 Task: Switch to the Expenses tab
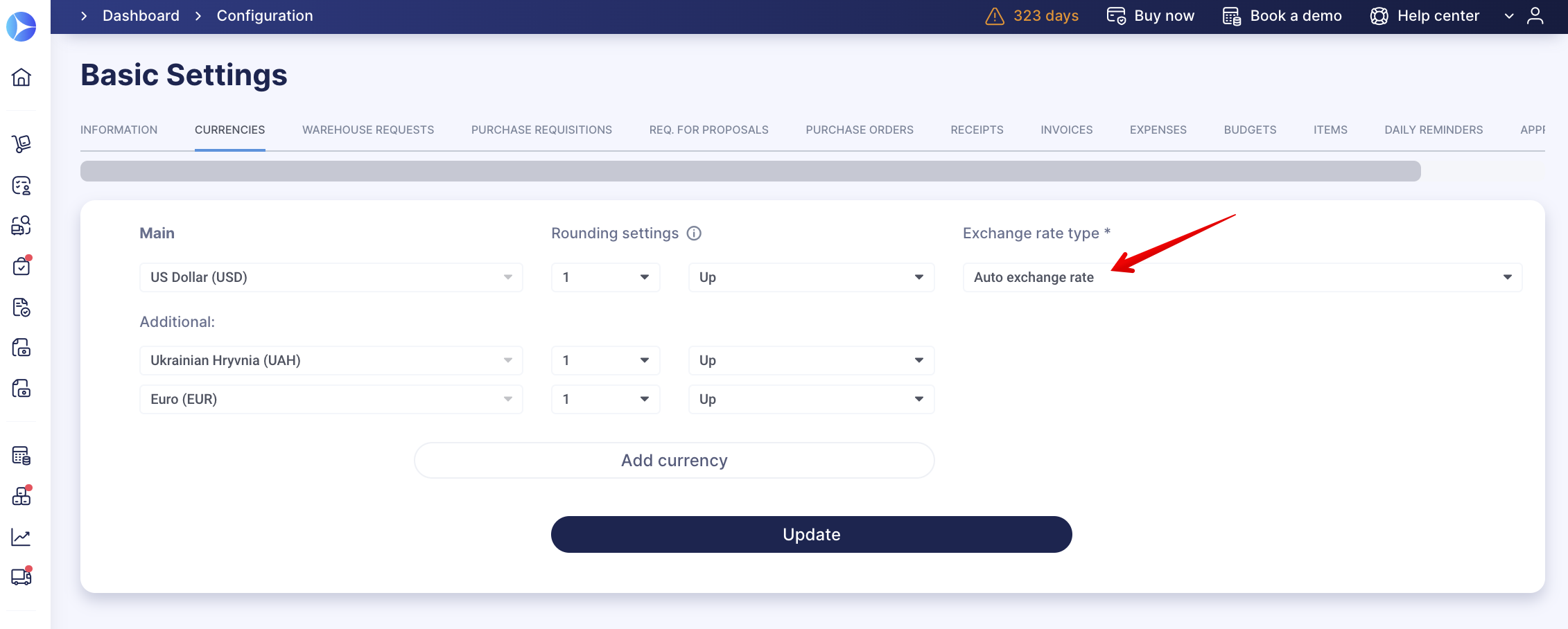1158,130
